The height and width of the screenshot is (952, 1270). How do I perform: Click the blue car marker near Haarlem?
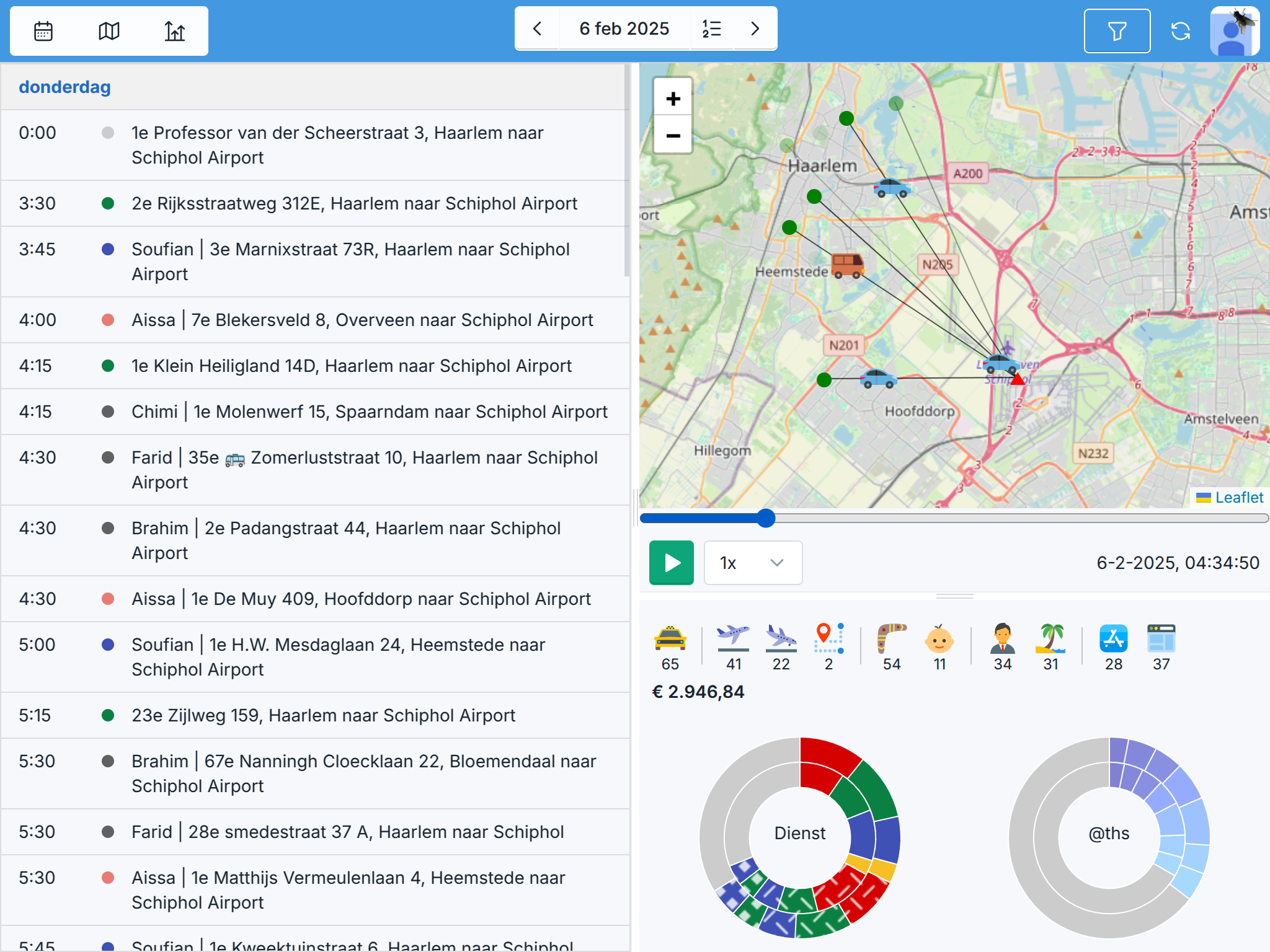(x=892, y=187)
